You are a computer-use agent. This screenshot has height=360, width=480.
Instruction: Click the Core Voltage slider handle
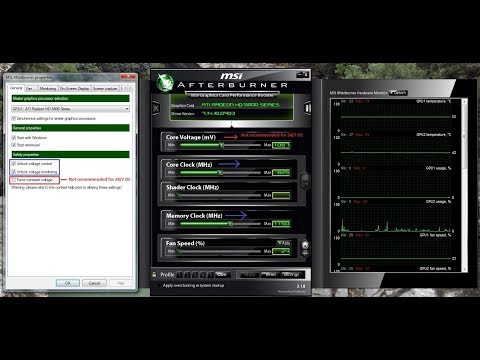point(222,145)
